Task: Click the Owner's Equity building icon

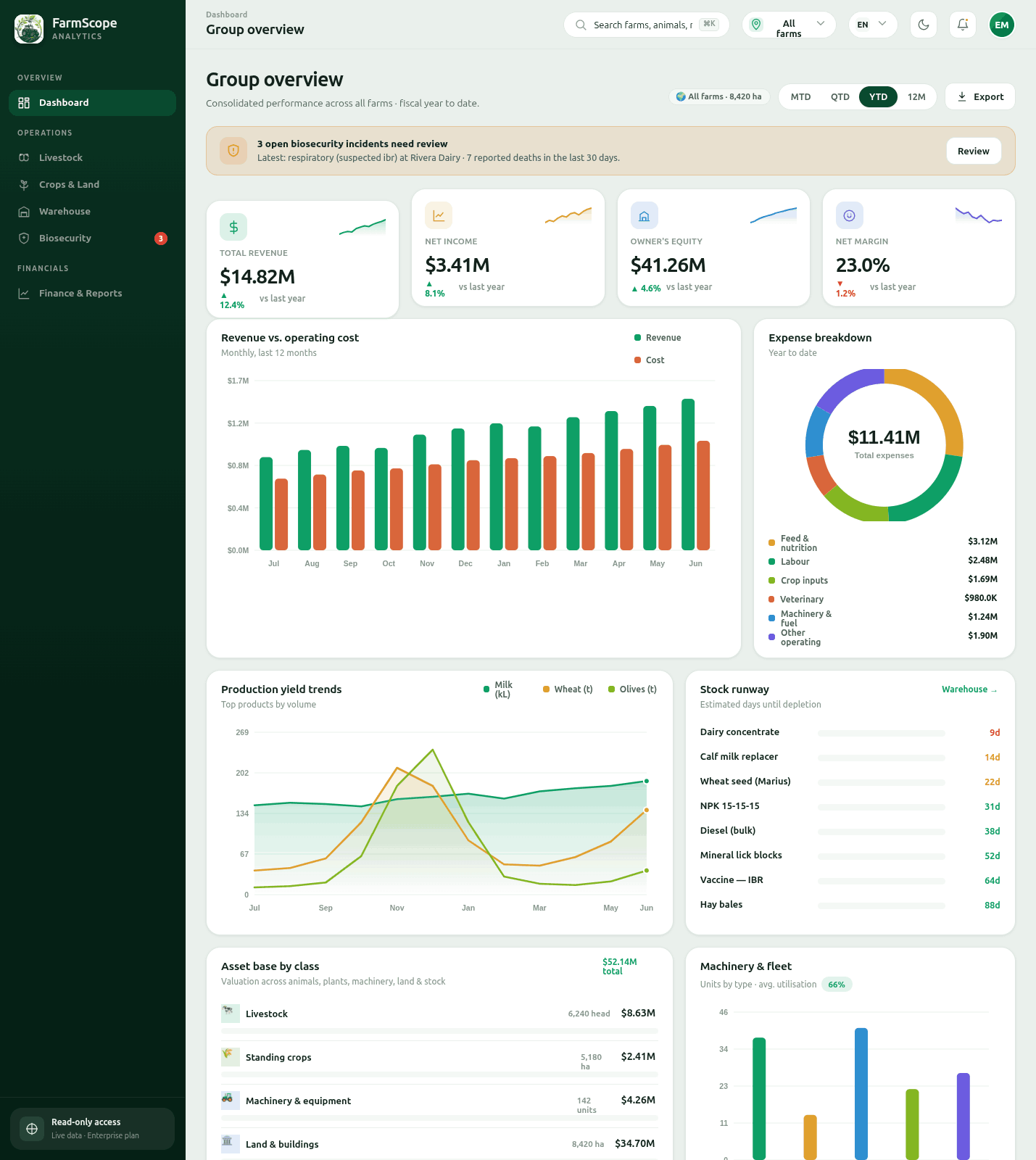Action: coord(645,215)
